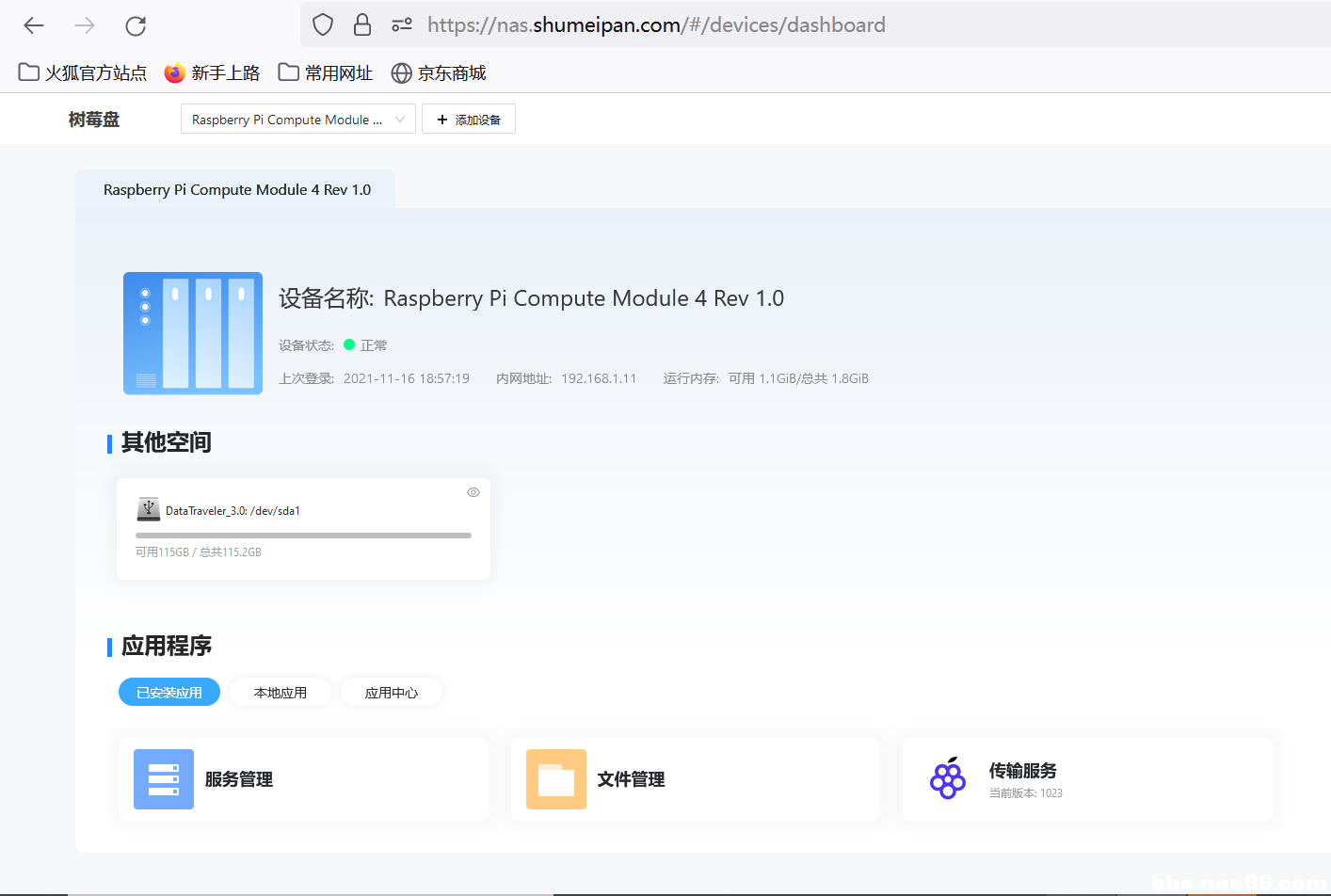Open site permissions icon in address bar
Image resolution: width=1331 pixels, height=896 pixels.
tap(402, 24)
